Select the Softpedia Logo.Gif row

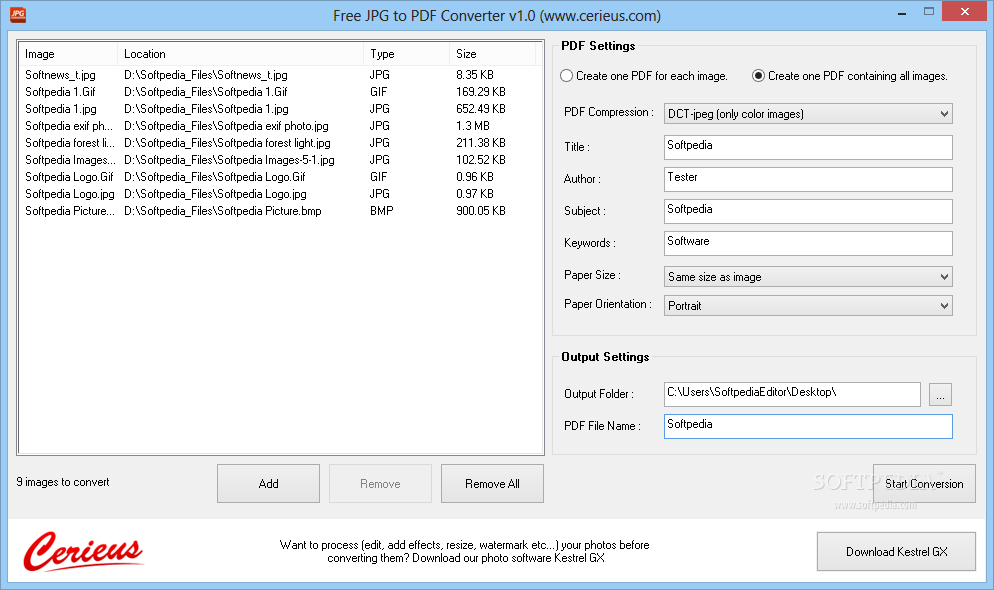tap(279, 177)
